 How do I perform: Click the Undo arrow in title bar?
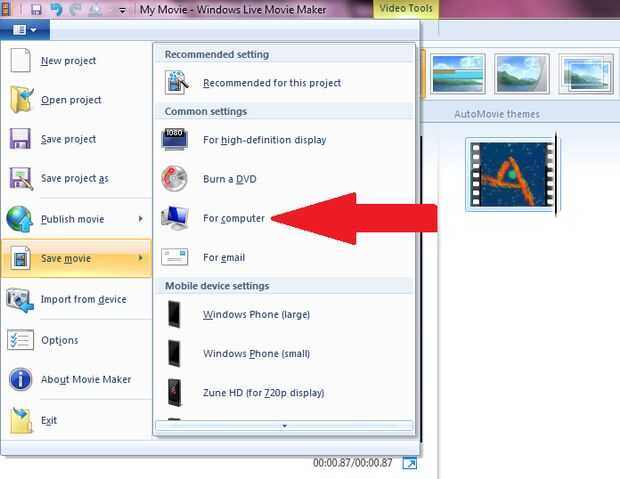[x=56, y=9]
